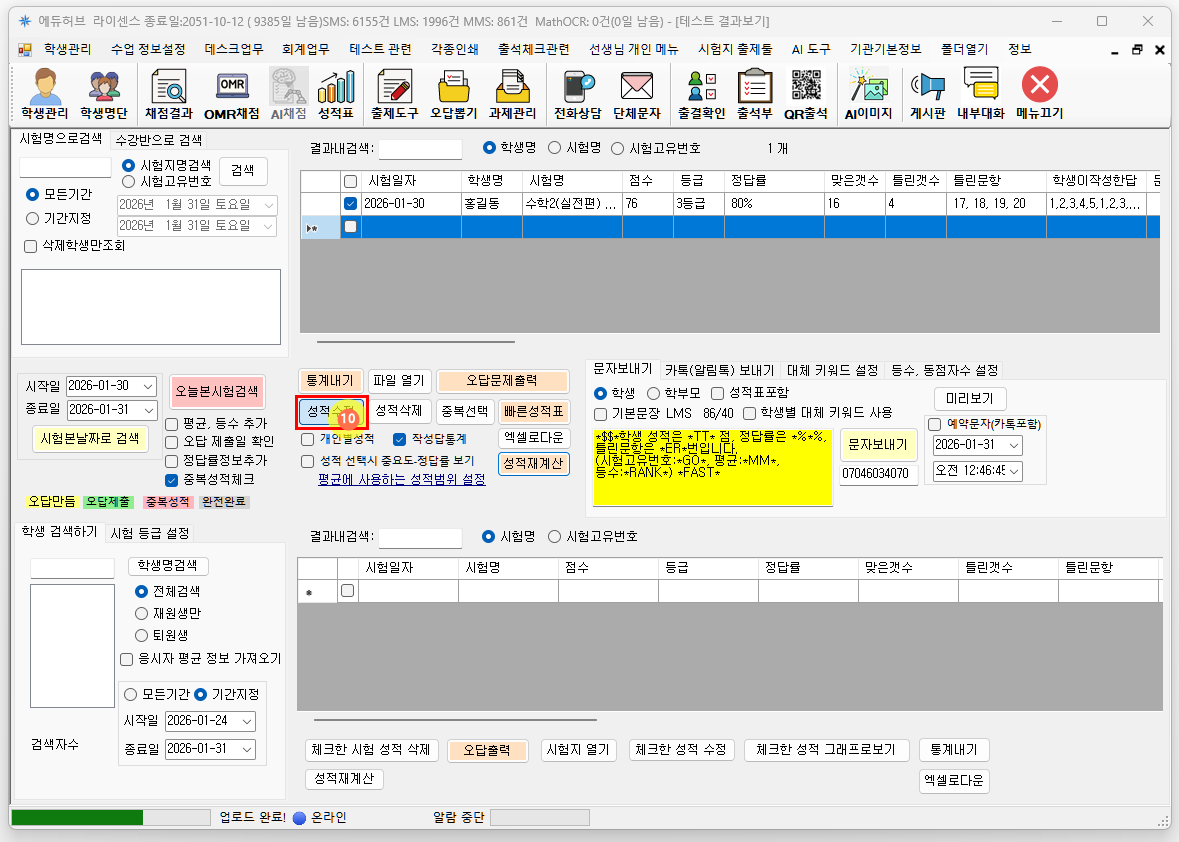Image resolution: width=1179 pixels, height=842 pixels.
Task: Click the 단체문자 envelope icon
Action: 636,94
